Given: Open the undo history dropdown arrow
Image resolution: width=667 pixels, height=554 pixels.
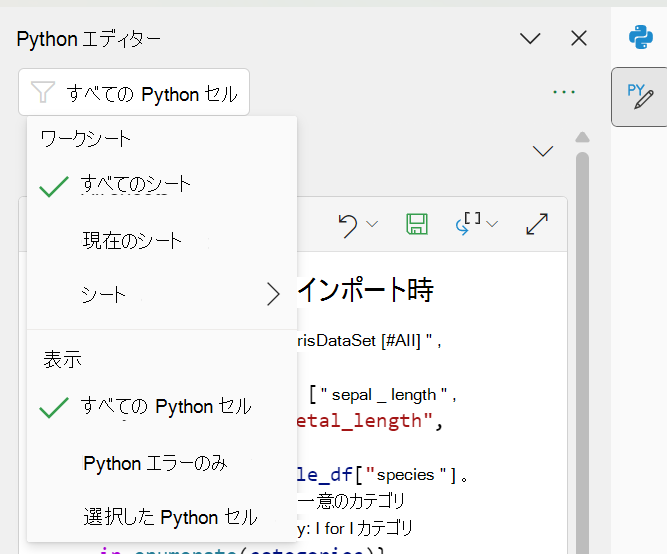Looking at the screenshot, I should pyautogui.click(x=372, y=224).
